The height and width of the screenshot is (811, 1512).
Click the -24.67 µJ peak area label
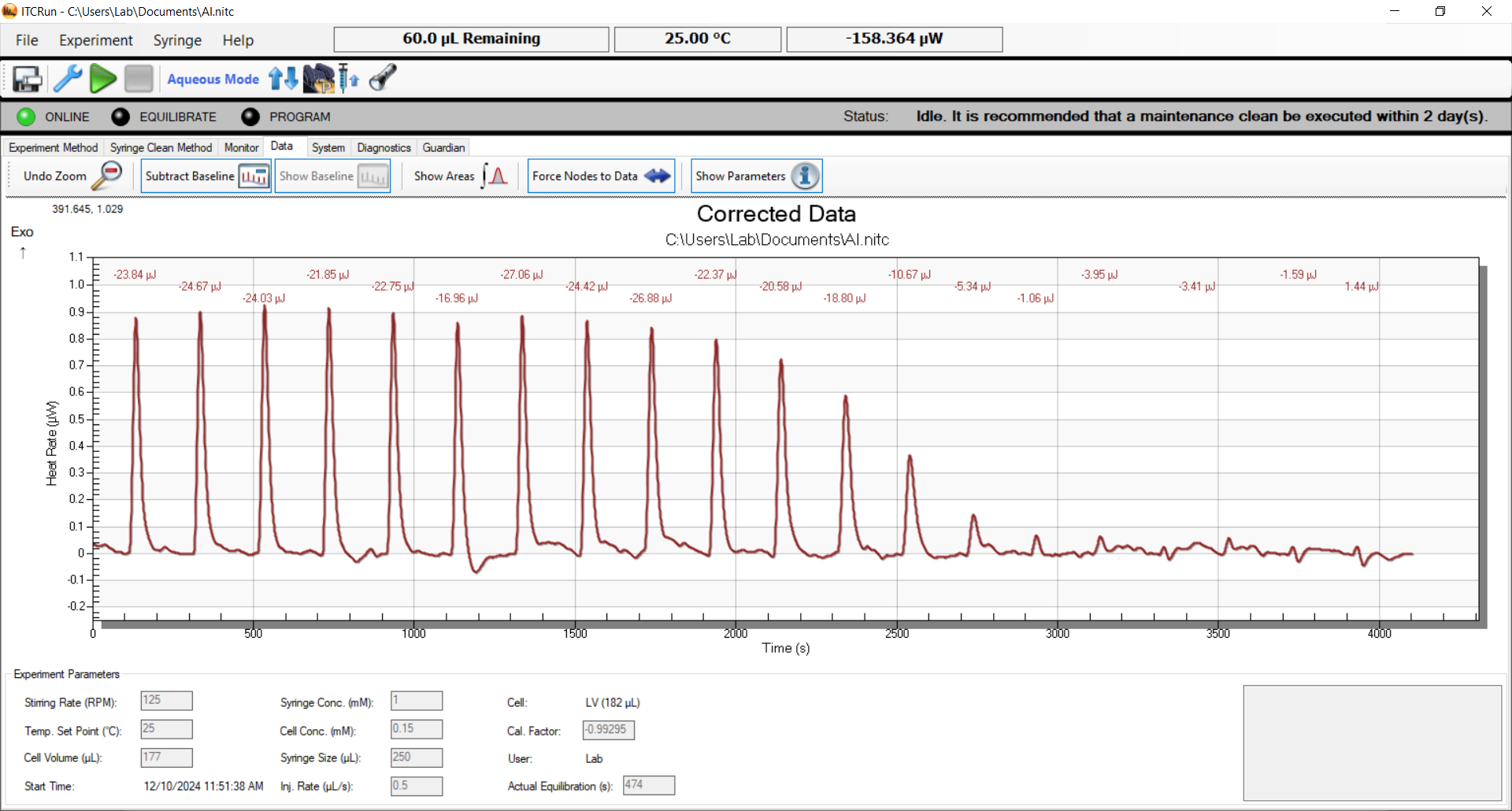point(199,287)
